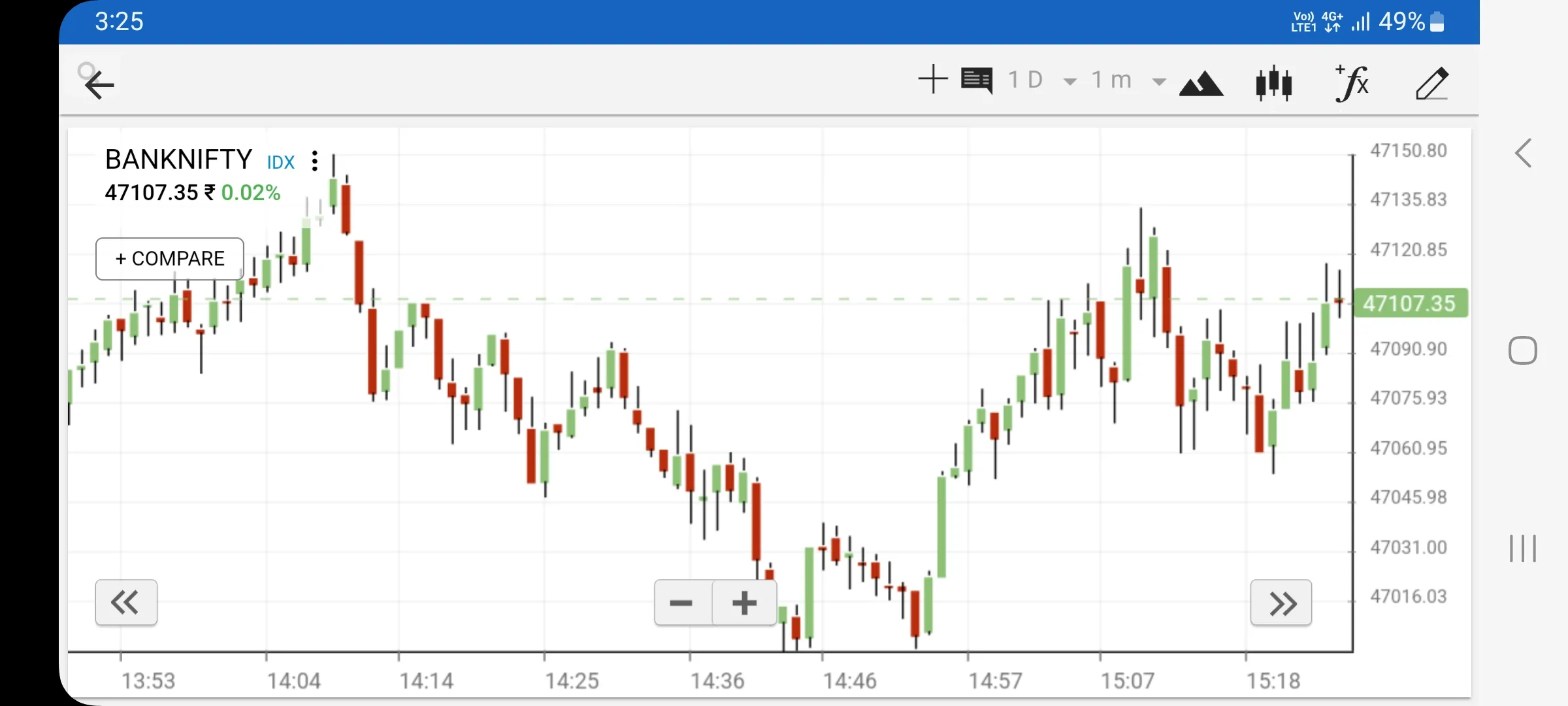Viewport: 1568px width, 706px height.
Task: Open the indicators function (fx) panel
Action: click(x=1352, y=82)
